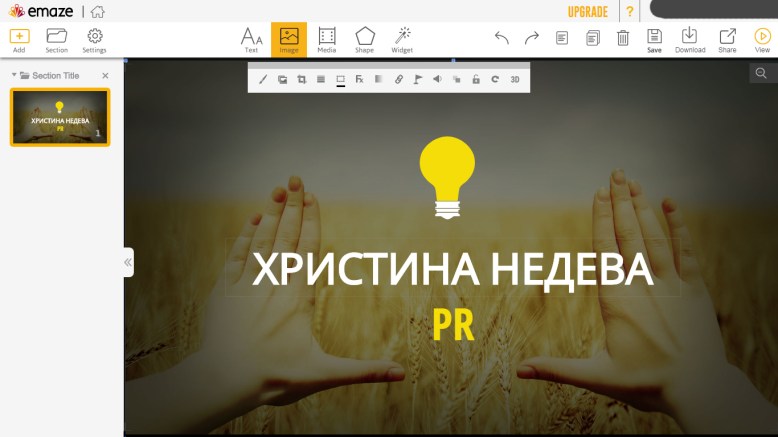This screenshot has height=437, width=778.
Task: Collapse the slides sidebar panel handle
Action: (128, 262)
